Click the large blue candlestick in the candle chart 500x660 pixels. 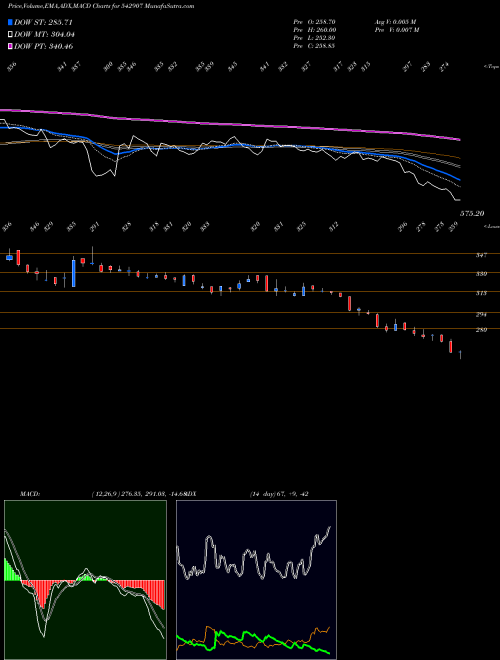coord(74,272)
